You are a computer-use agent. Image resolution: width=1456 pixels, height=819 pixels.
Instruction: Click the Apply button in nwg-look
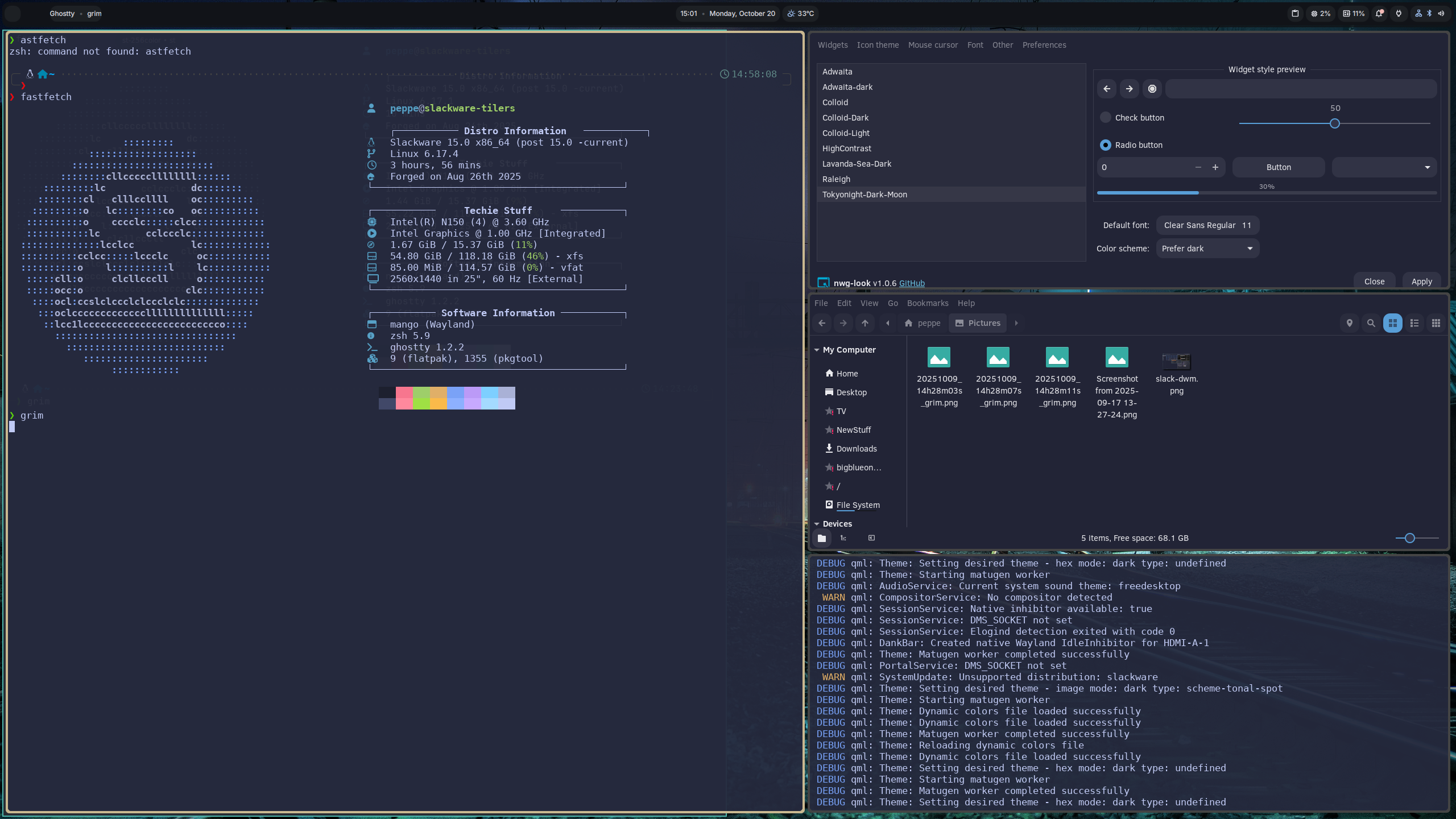coord(1421,282)
